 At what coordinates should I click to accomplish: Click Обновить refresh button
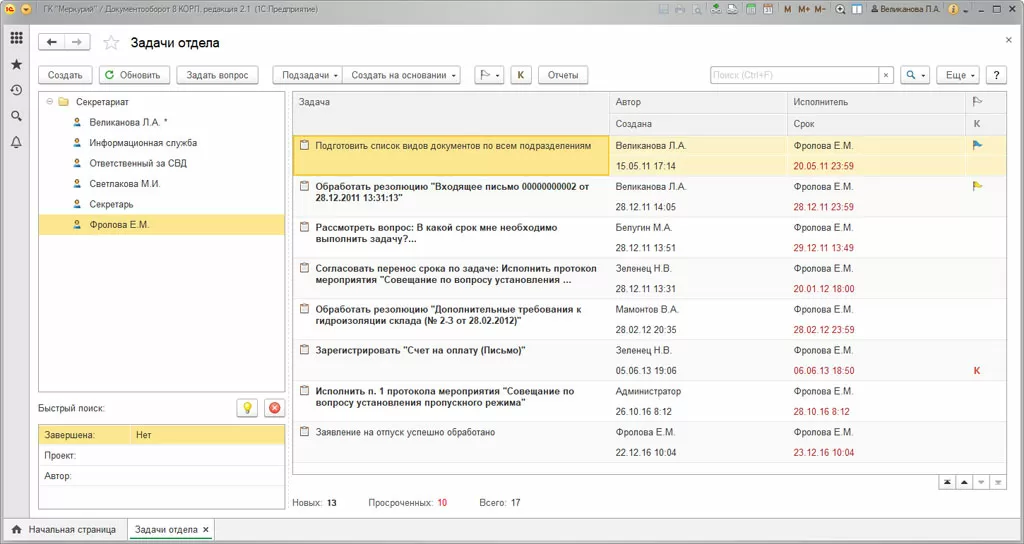135,75
